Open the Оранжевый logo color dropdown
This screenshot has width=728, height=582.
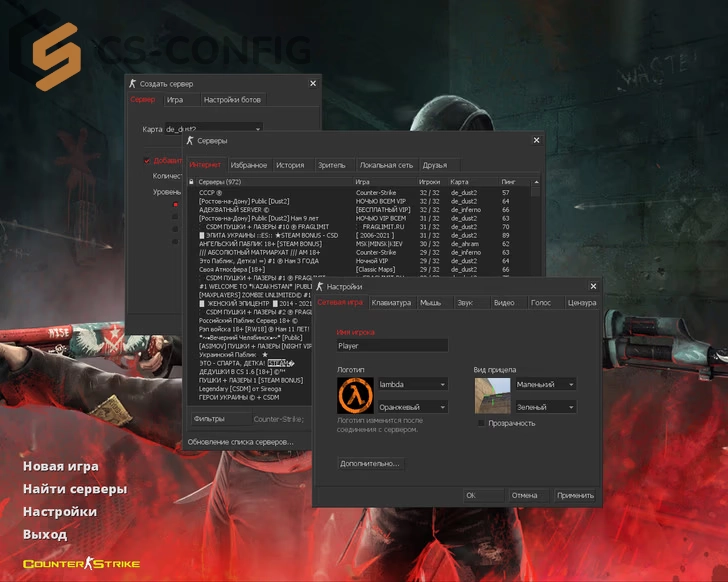pos(413,407)
